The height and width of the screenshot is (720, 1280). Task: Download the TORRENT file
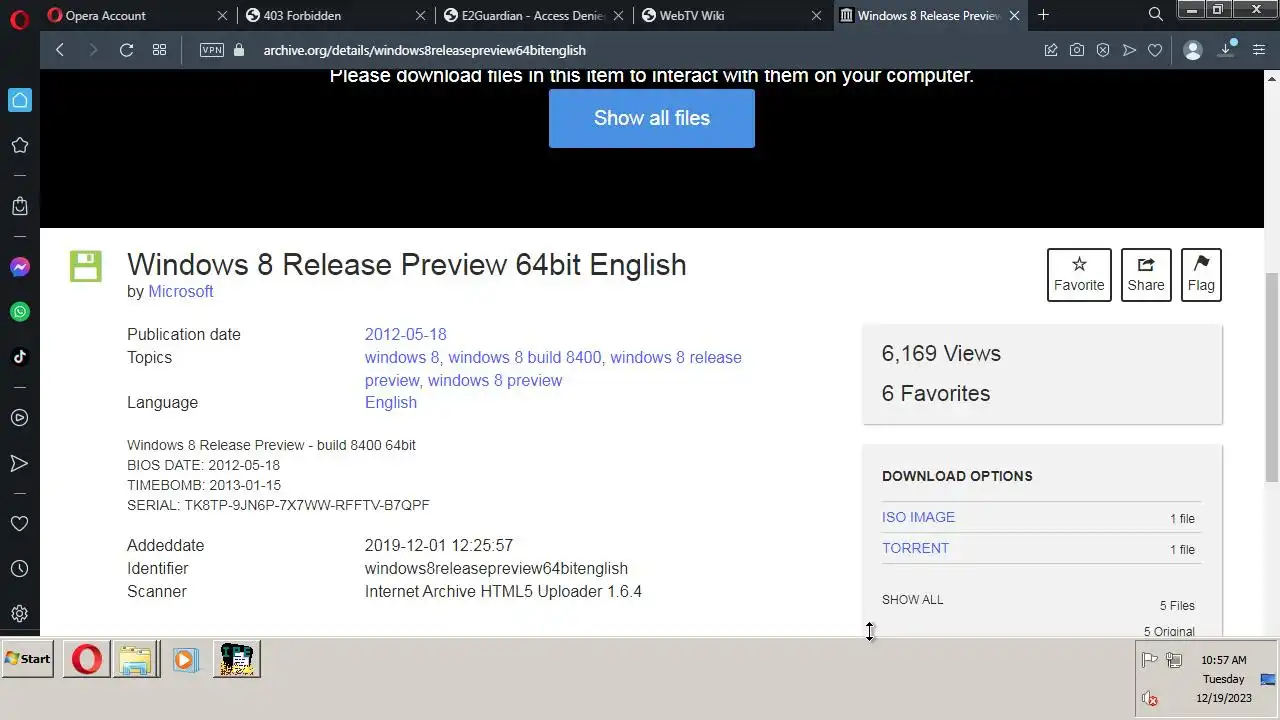915,548
